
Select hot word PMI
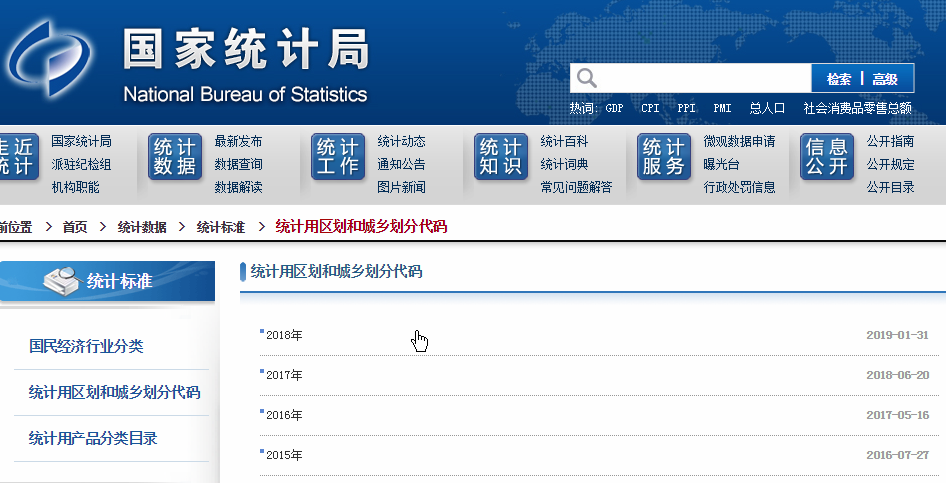[x=722, y=109]
